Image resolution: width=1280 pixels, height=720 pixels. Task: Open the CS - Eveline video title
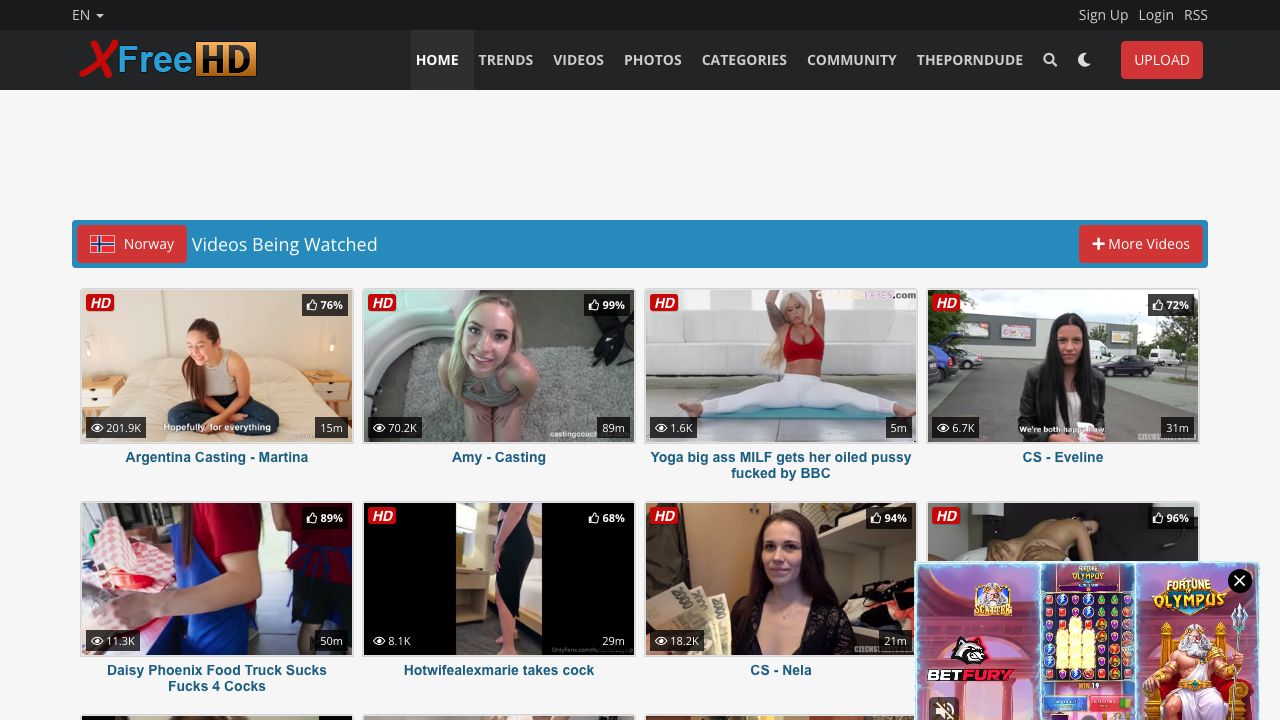pos(1063,457)
